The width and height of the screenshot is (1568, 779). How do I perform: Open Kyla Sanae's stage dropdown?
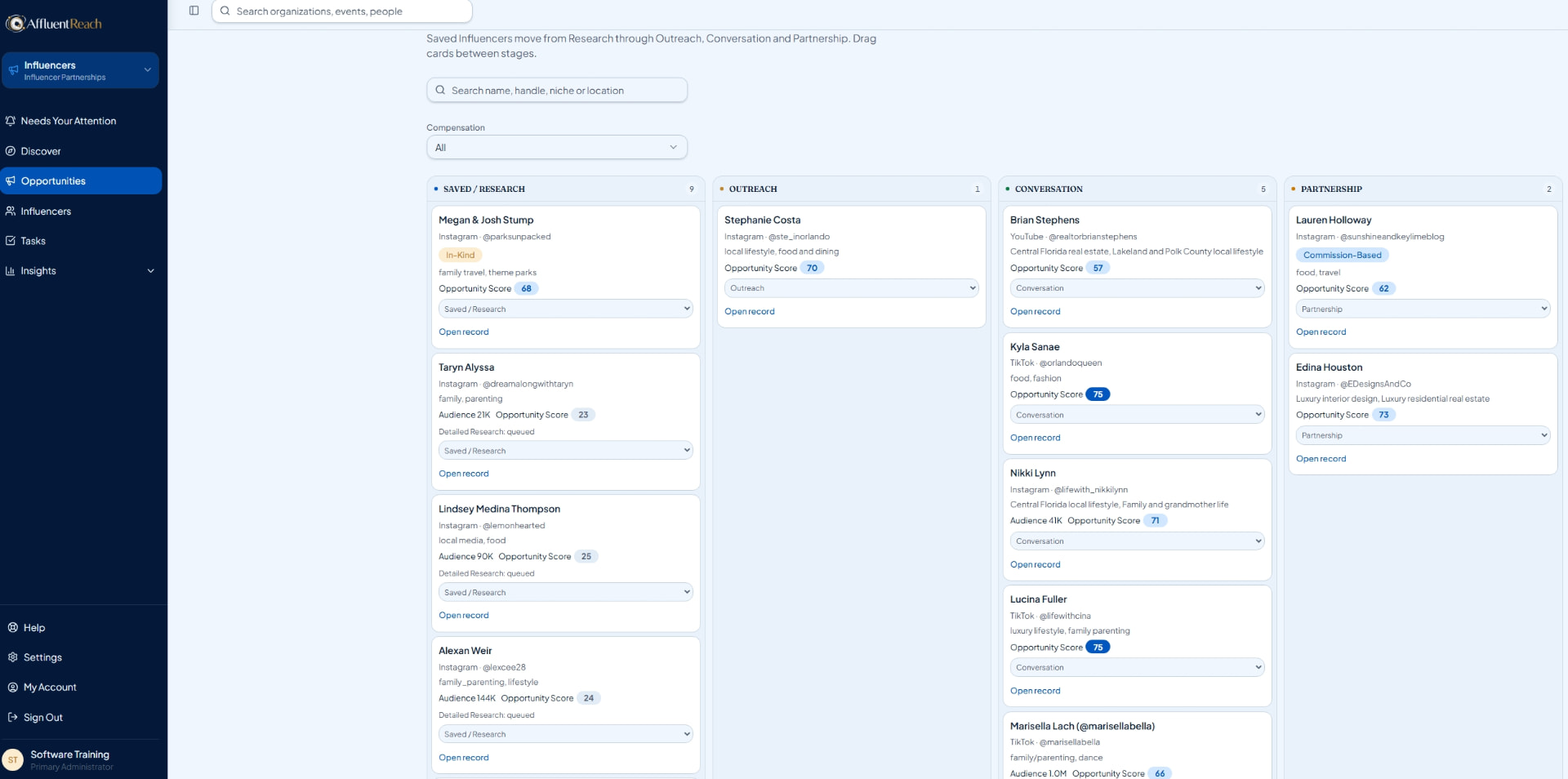(x=1137, y=415)
